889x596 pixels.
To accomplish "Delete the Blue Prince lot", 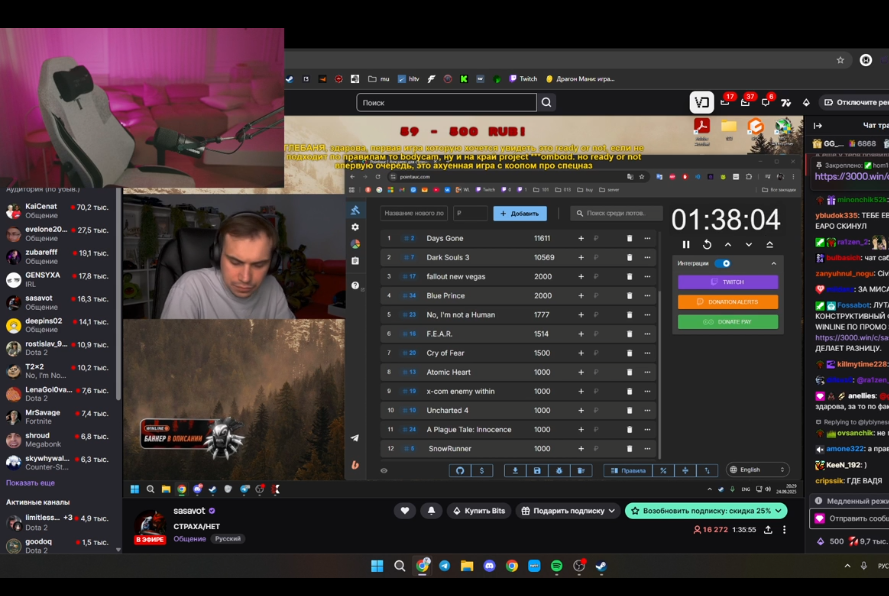I will tap(629, 295).
